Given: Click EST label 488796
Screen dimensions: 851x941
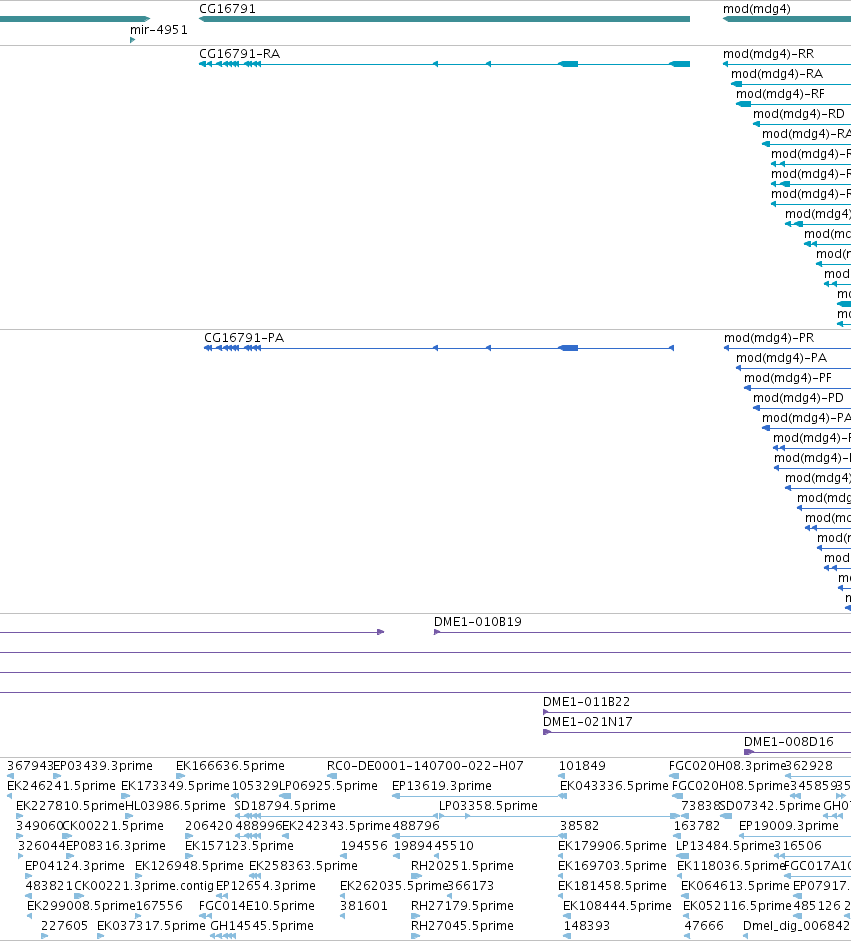Looking at the screenshot, I should click(416, 826).
